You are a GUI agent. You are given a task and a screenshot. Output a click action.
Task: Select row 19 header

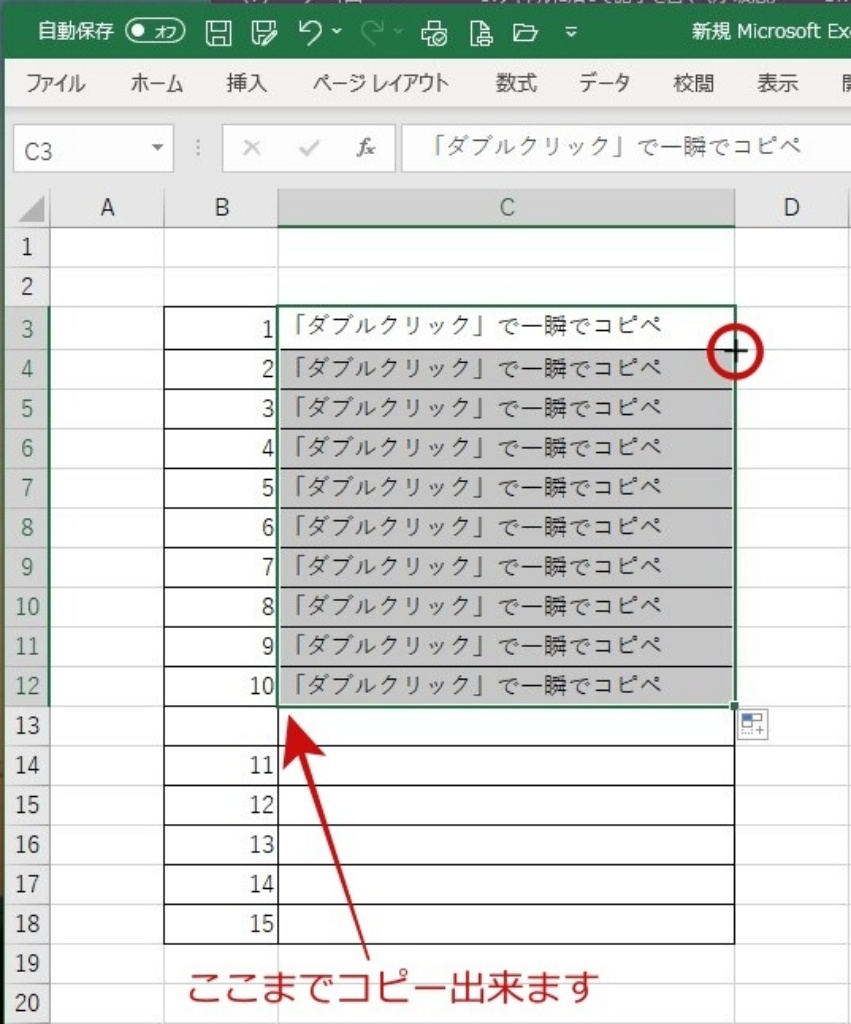(27, 963)
